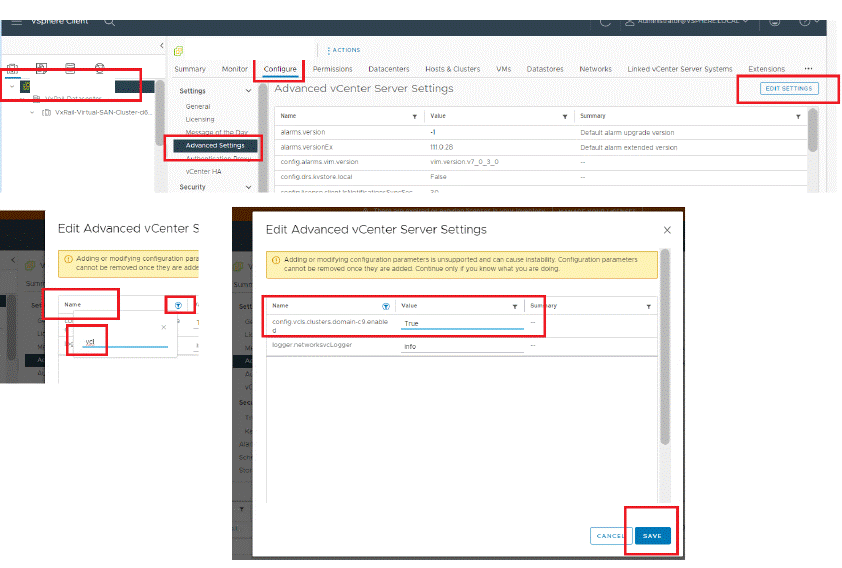Switch to the Configure tab
The height and width of the screenshot is (568, 842).
(280, 69)
